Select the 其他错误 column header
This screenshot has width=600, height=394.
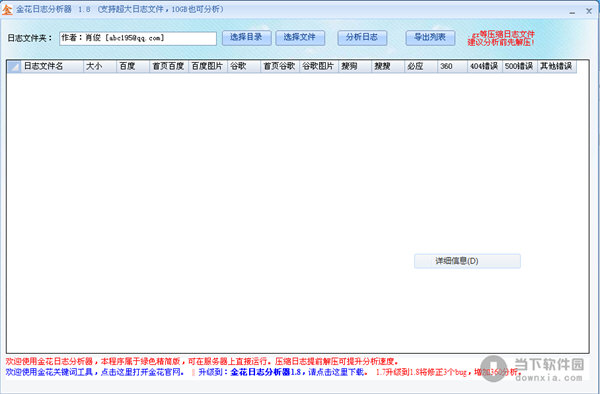[557, 66]
